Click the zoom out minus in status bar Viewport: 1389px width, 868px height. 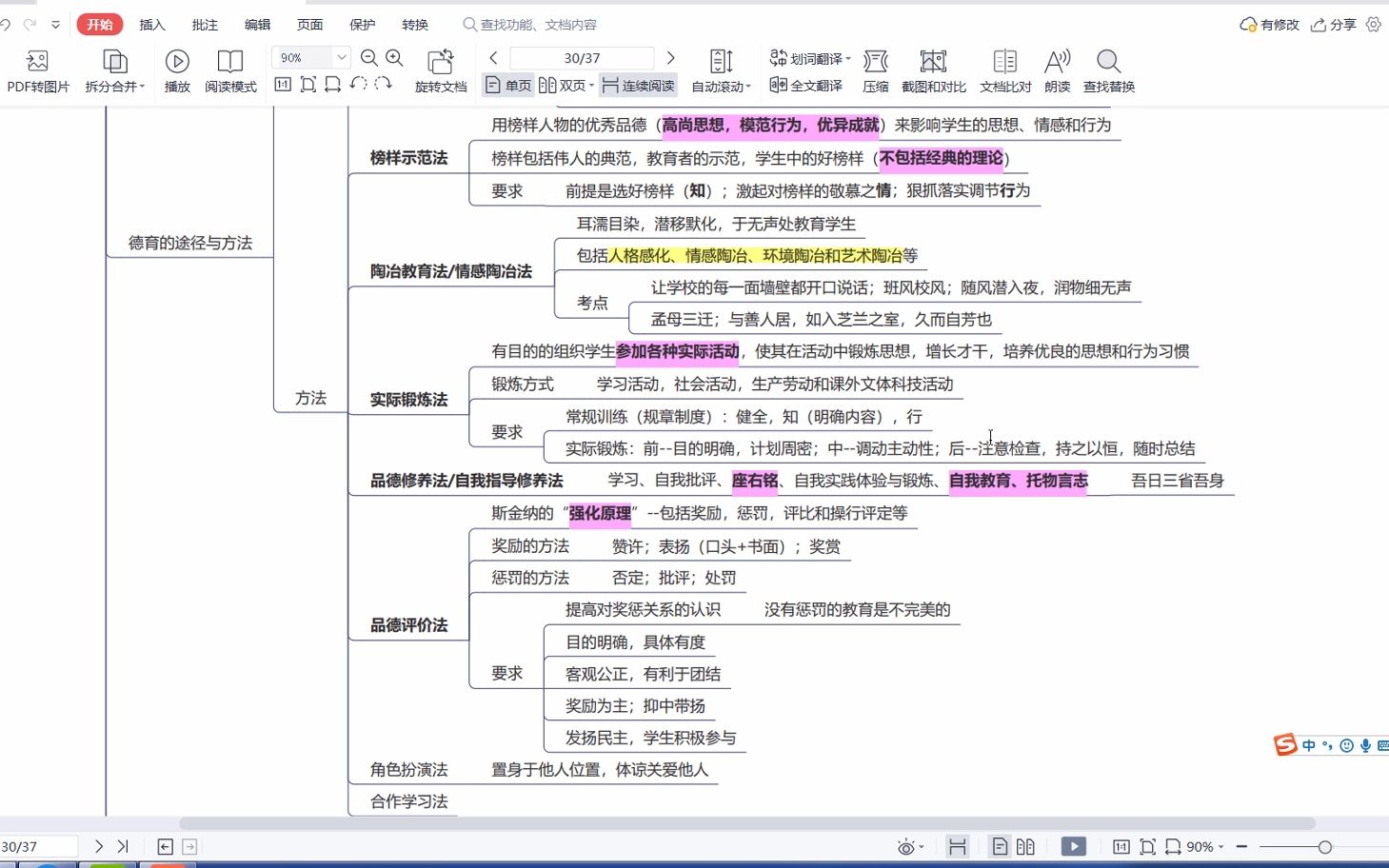coord(1241,846)
